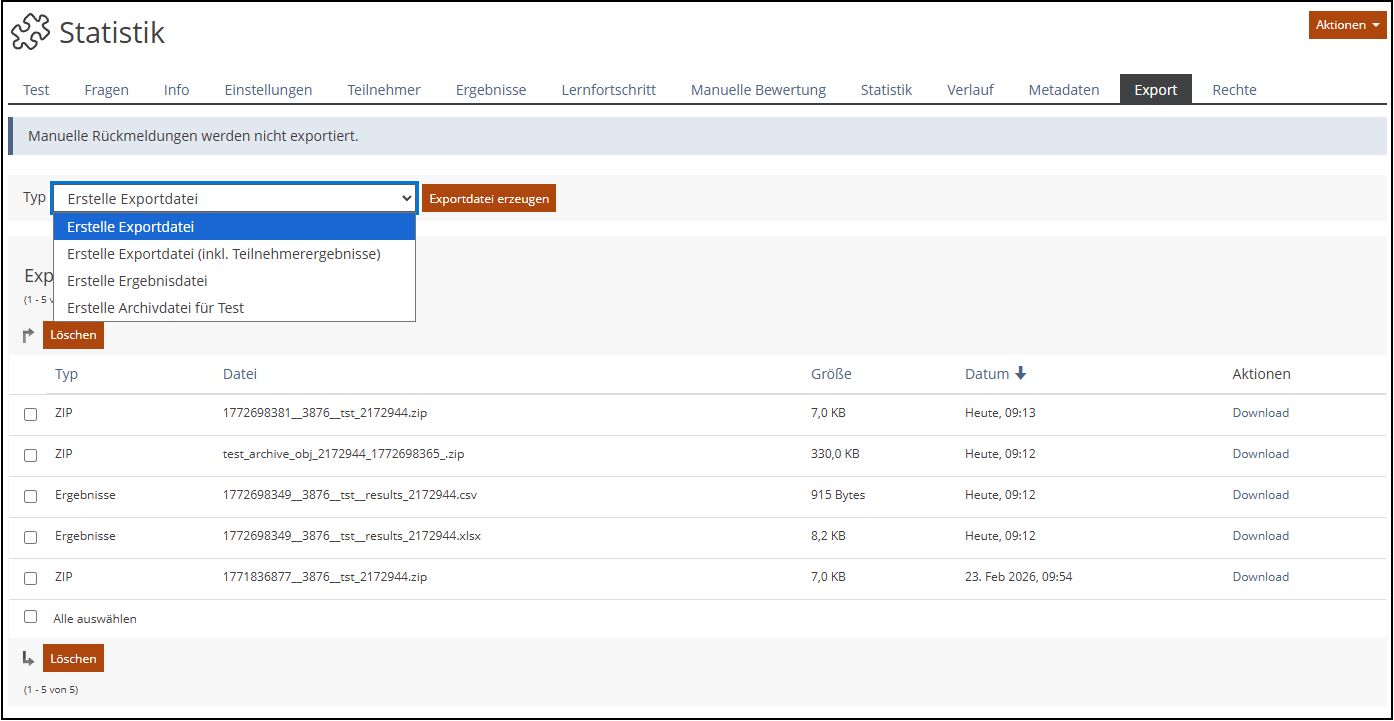Download the test_archive_obj zip file
1394x721 pixels.
click(x=1260, y=454)
